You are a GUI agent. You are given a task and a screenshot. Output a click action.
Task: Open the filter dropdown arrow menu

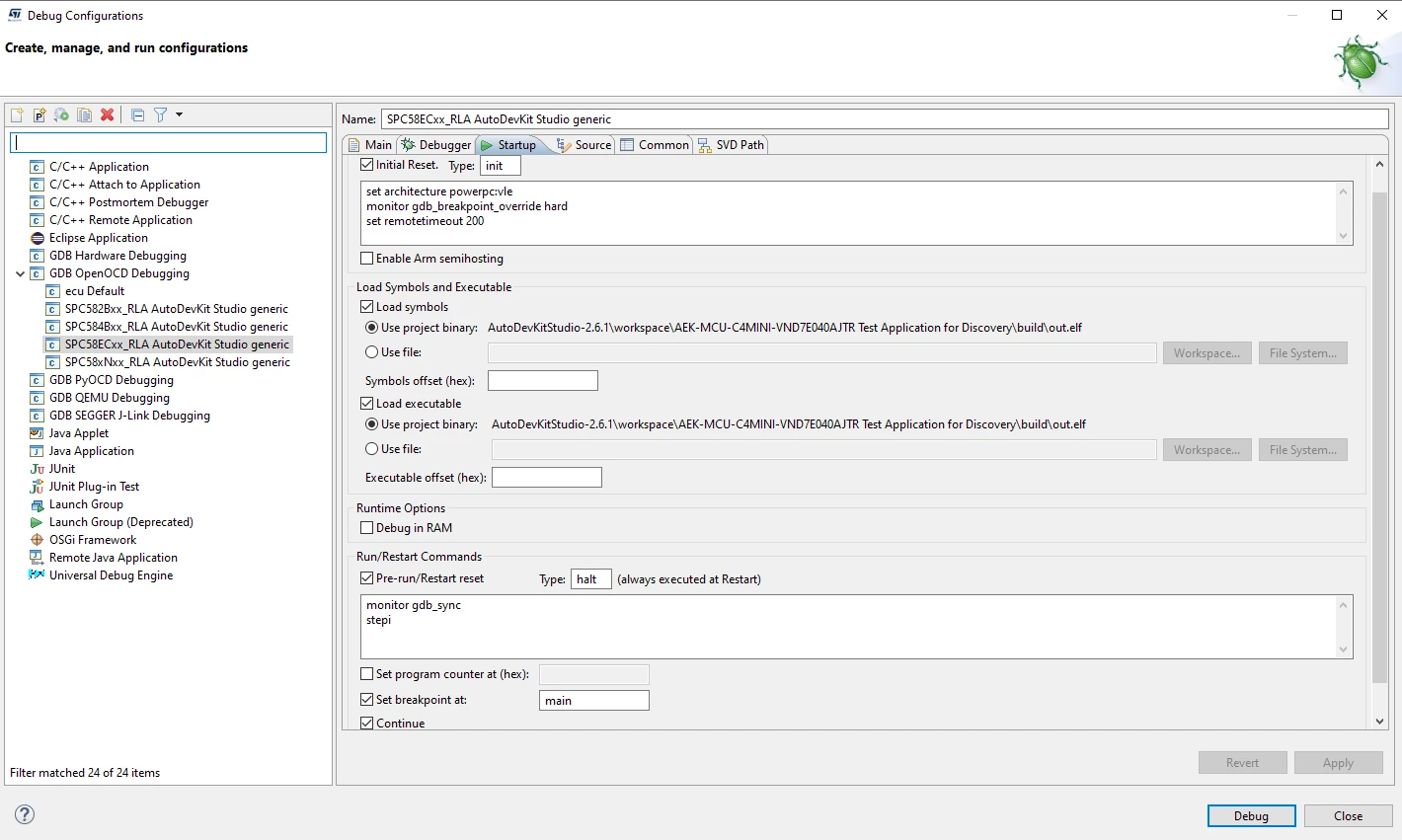pyautogui.click(x=180, y=115)
